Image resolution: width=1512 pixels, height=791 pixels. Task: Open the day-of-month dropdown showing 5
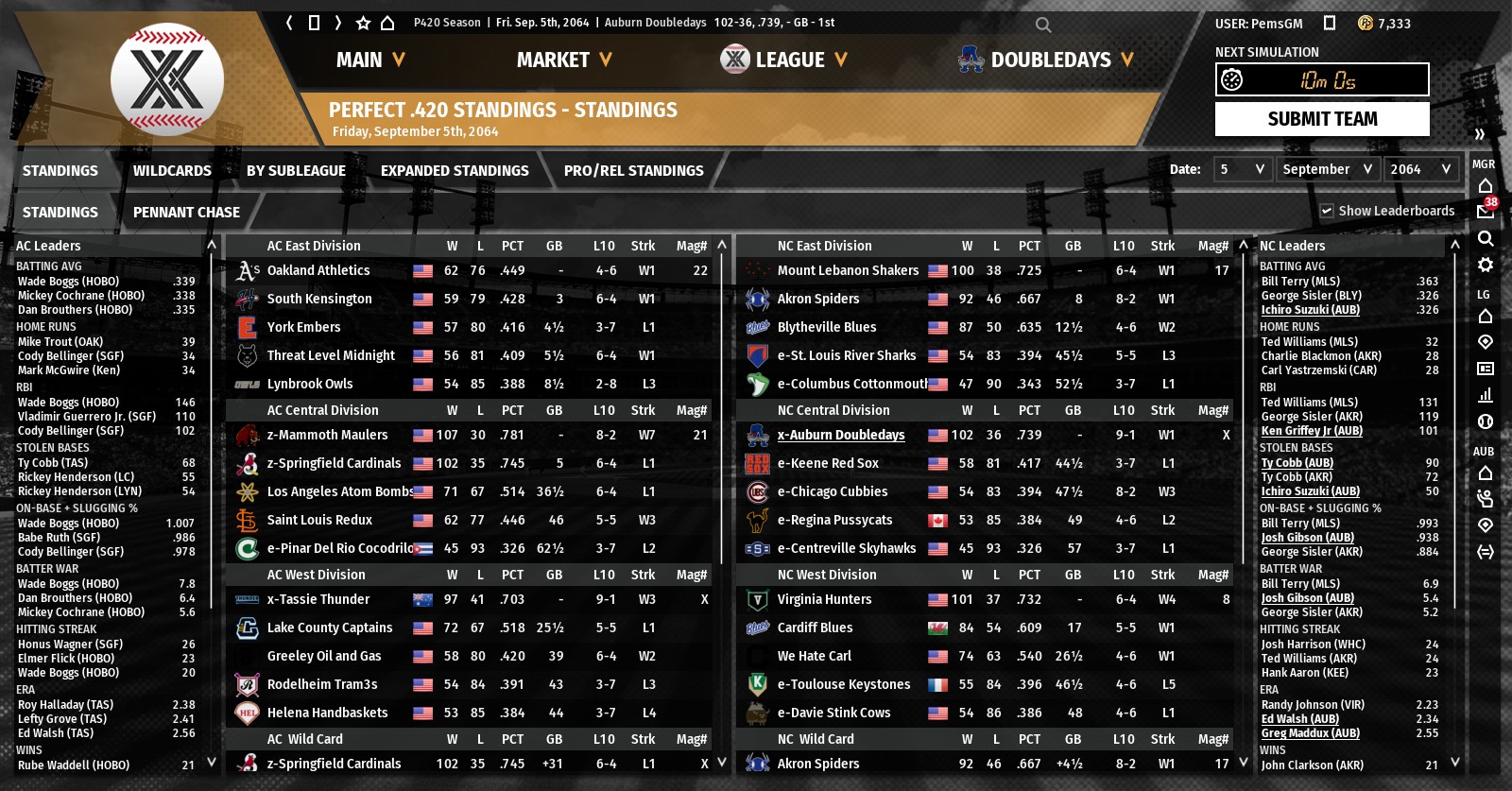(x=1242, y=169)
